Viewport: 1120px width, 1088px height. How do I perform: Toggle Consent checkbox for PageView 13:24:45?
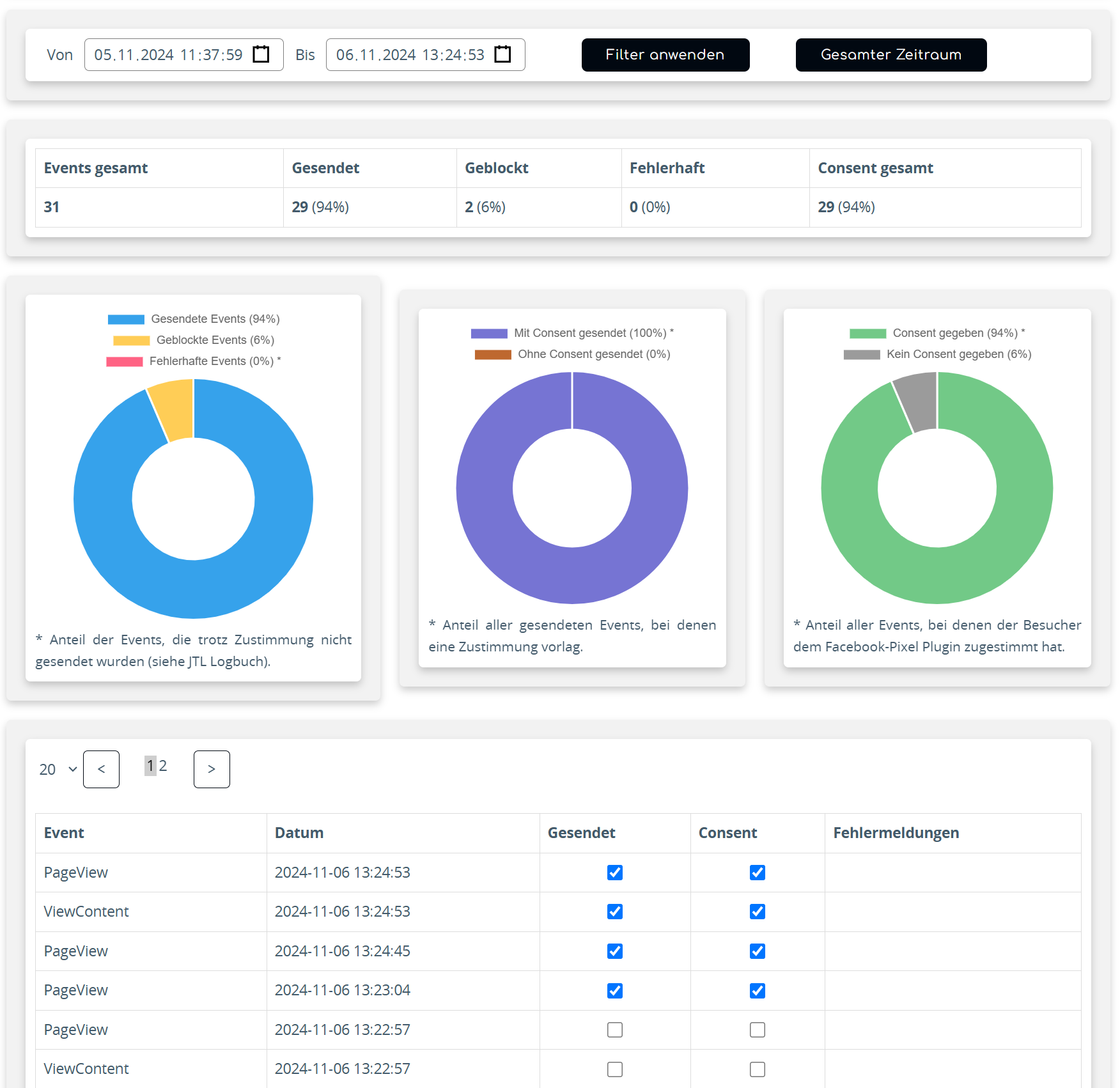(x=758, y=951)
